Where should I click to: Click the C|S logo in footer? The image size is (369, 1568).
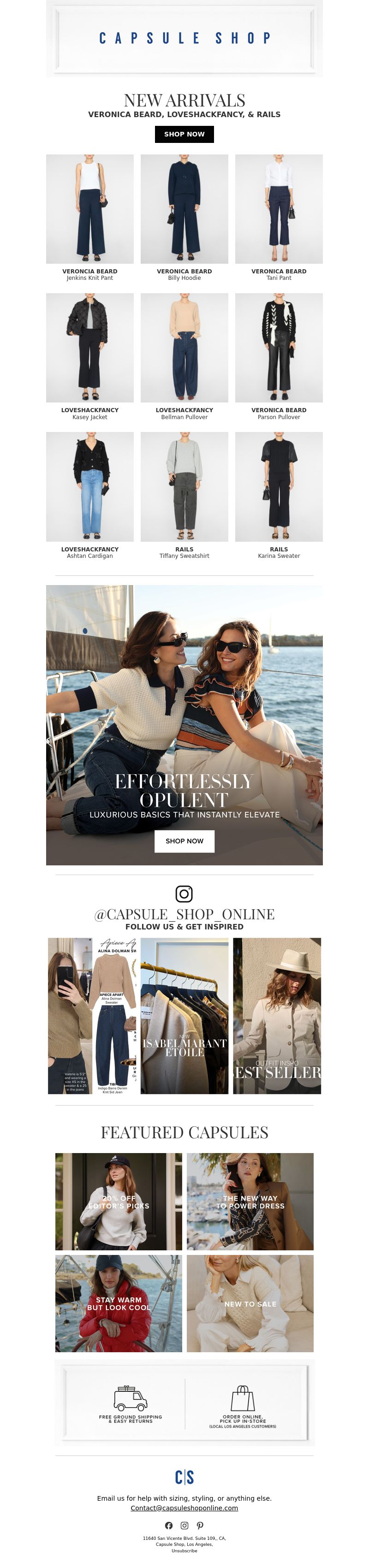[184, 1477]
